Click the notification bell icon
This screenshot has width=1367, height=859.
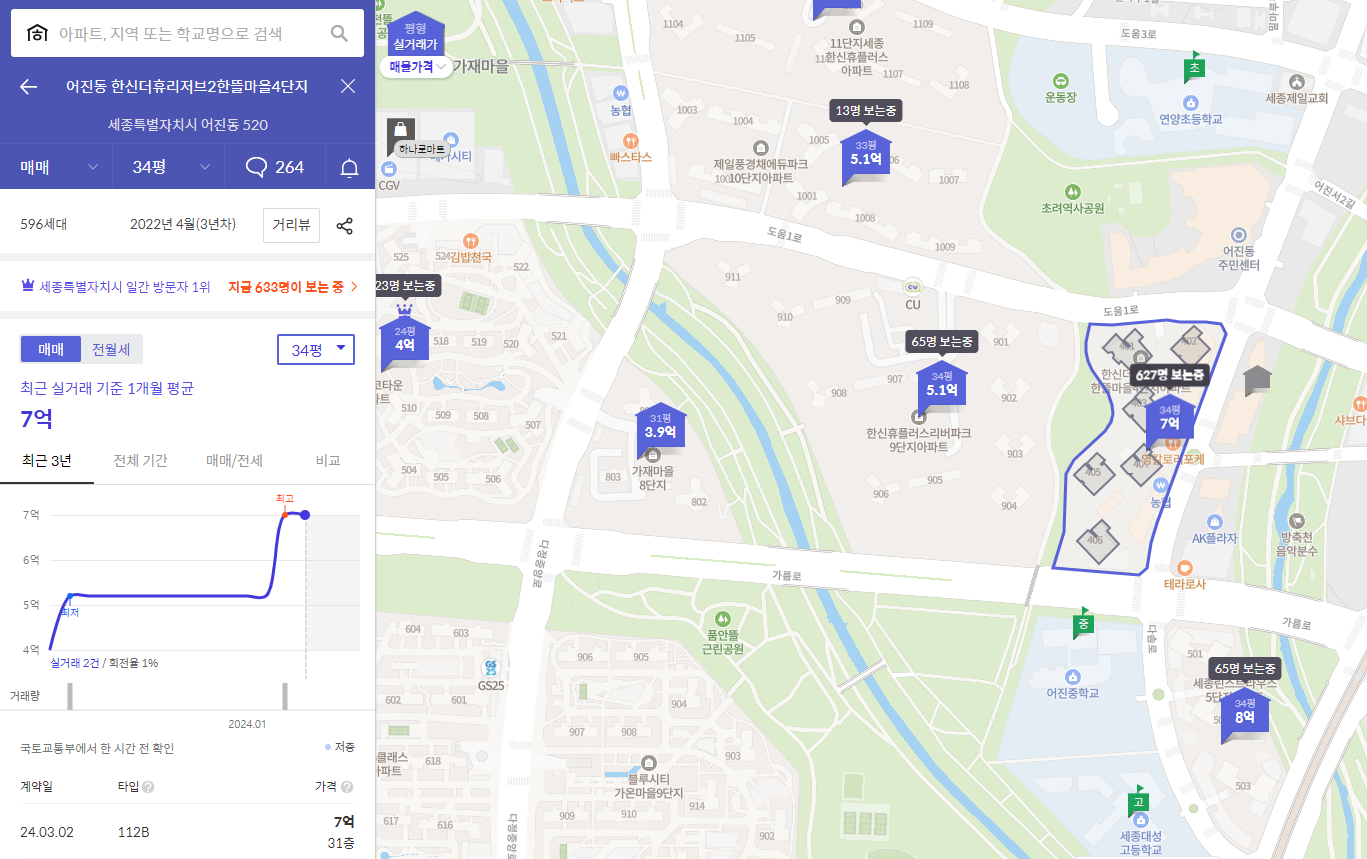349,167
